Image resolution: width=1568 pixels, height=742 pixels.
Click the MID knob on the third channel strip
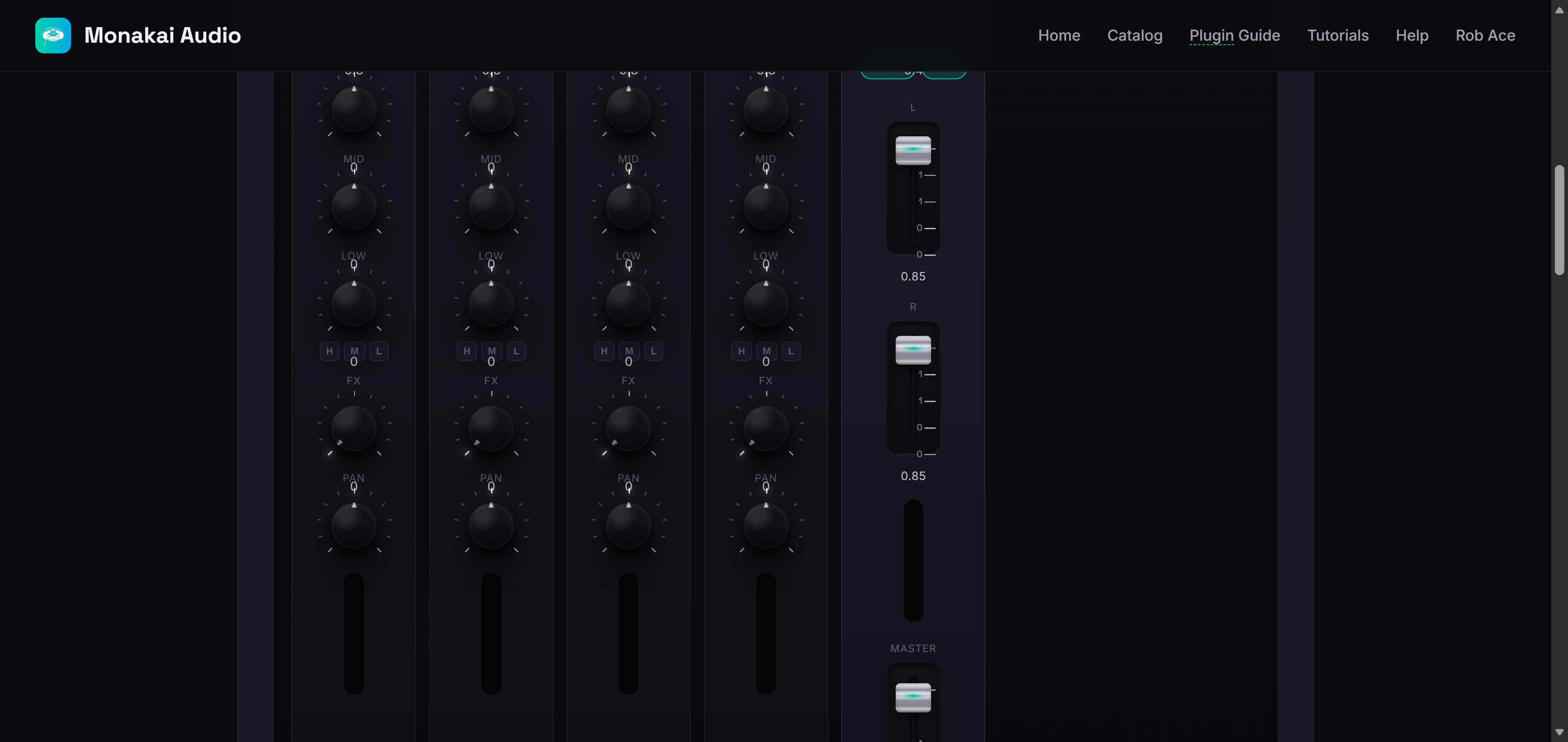click(x=629, y=207)
